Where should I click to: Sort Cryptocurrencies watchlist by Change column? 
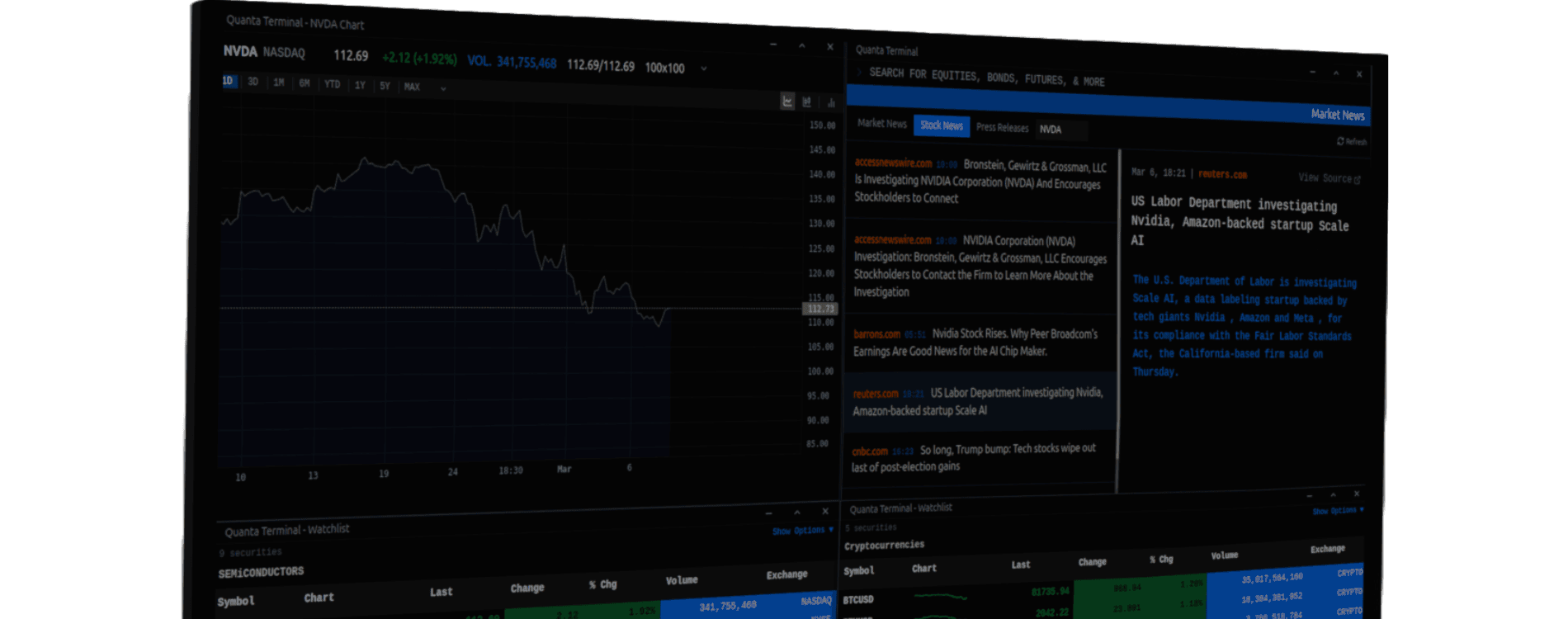click(1092, 562)
